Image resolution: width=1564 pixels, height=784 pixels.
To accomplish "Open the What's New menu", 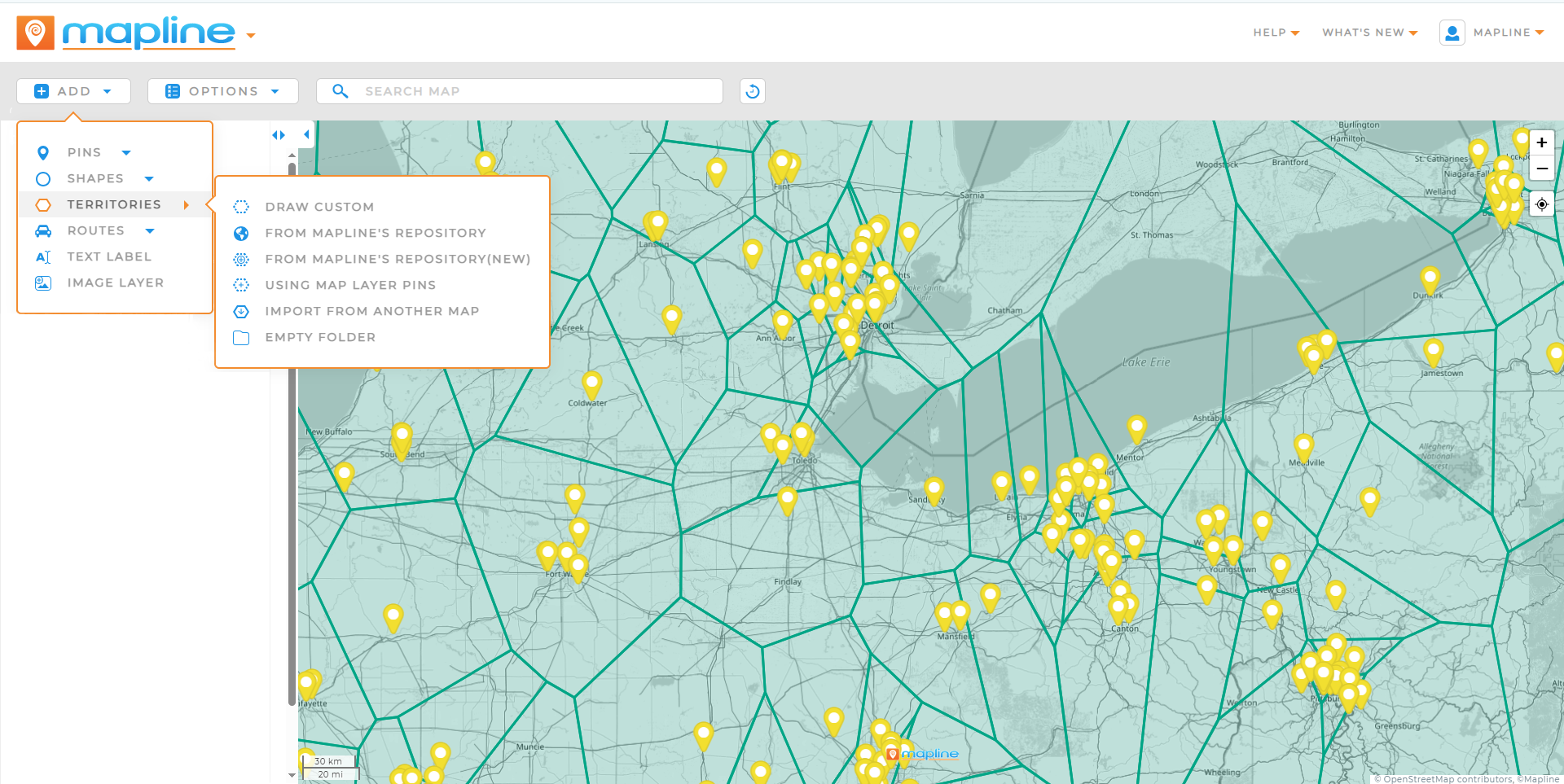I will (1369, 33).
